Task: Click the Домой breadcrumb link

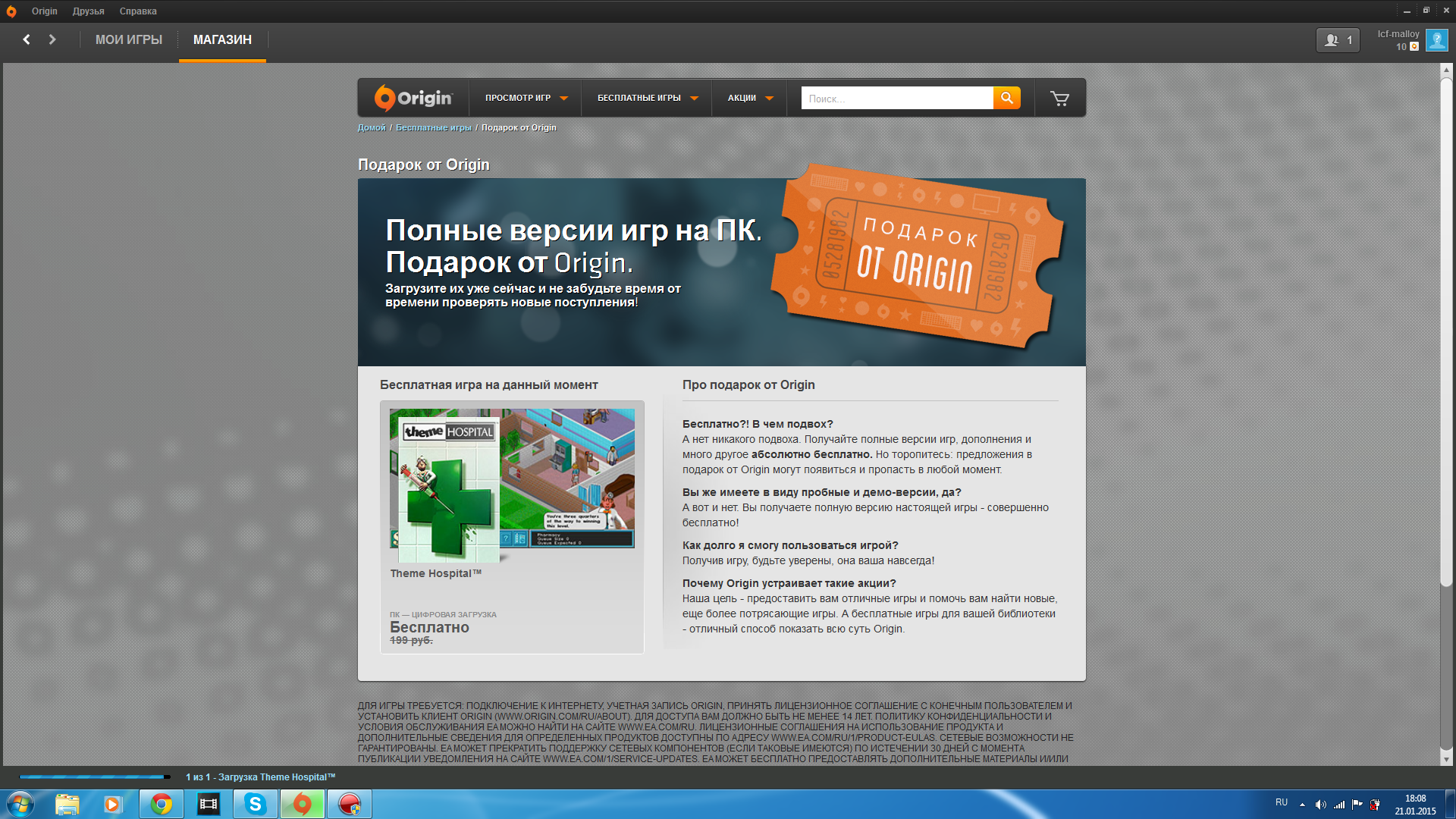Action: [372, 127]
